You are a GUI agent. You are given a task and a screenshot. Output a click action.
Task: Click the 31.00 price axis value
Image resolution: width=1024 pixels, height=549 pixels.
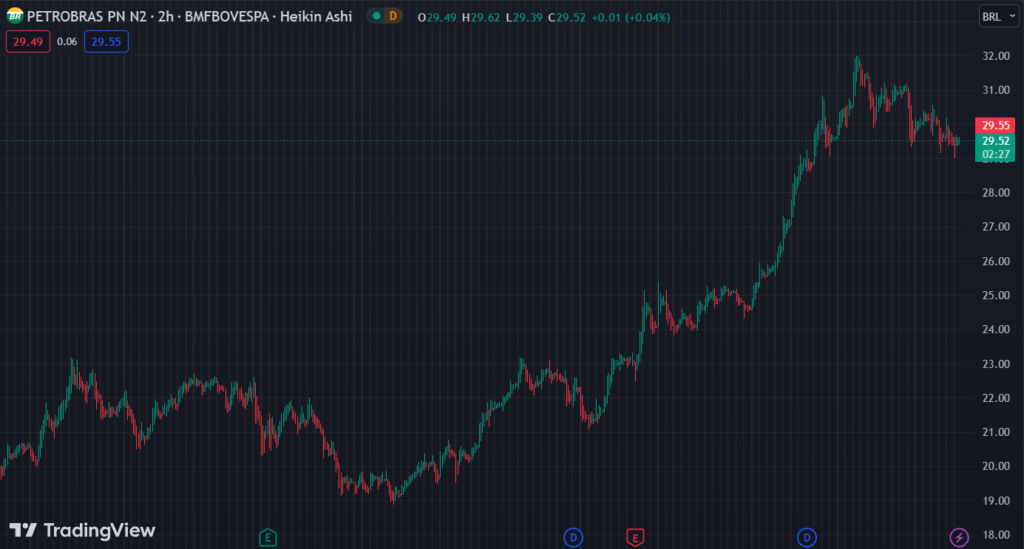pyautogui.click(x=996, y=90)
